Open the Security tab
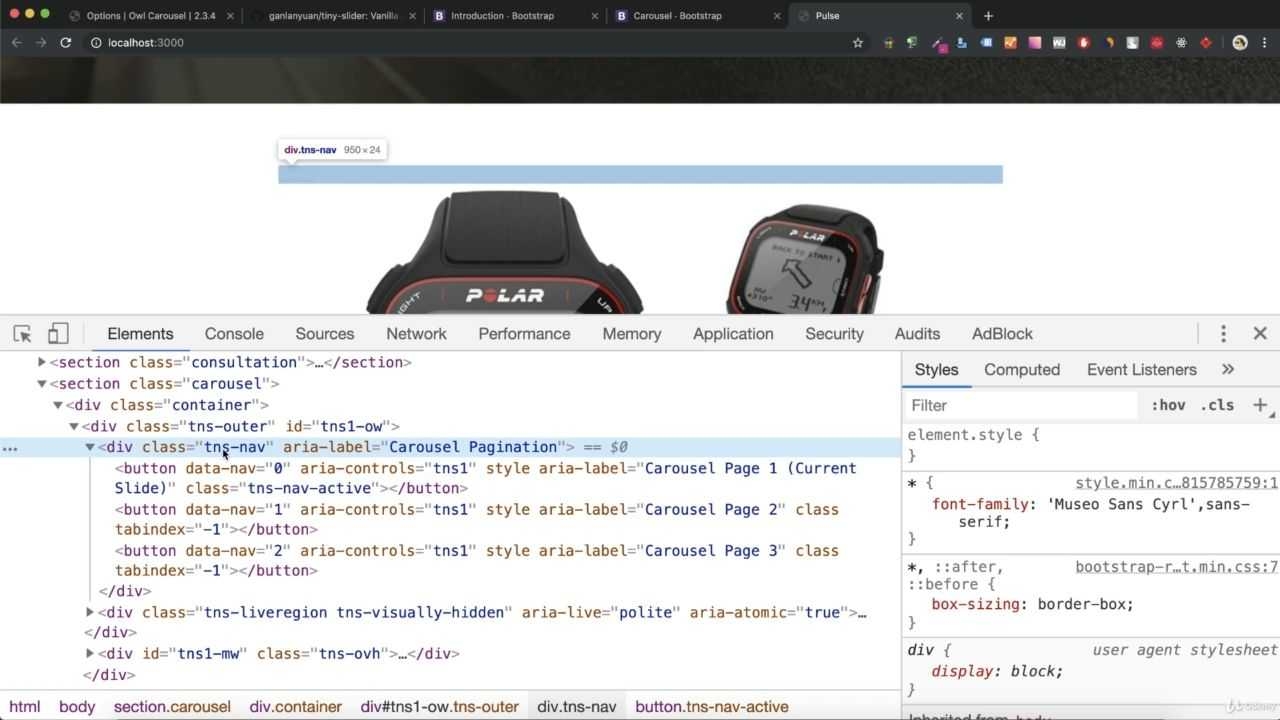The height and width of the screenshot is (720, 1280). click(x=834, y=334)
